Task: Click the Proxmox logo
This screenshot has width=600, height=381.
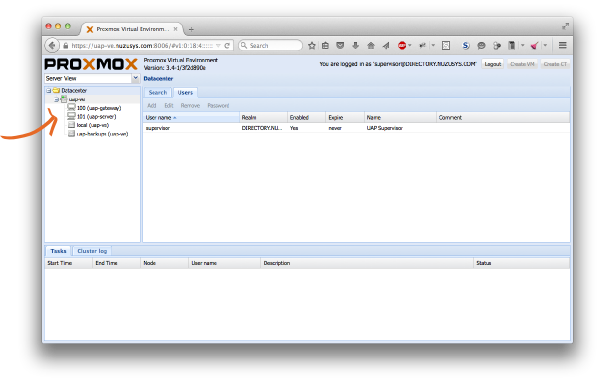Action: click(91, 64)
